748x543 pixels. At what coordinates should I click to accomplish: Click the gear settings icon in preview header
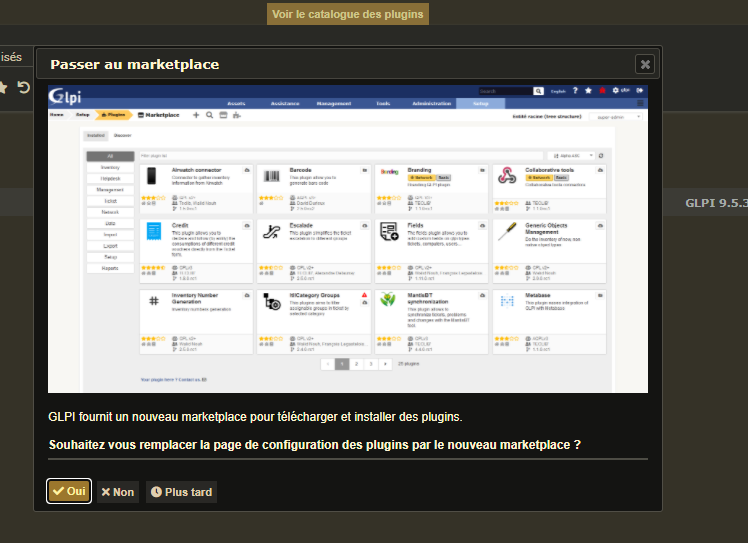coord(615,90)
